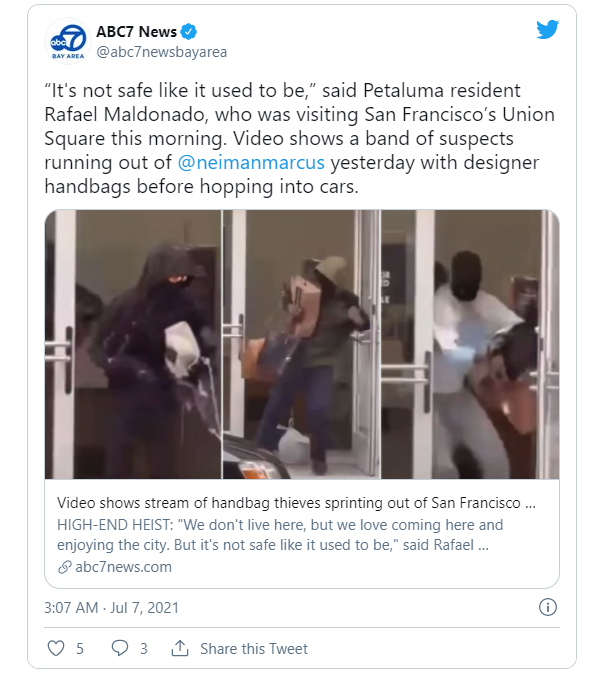Like the tweet with heart icon
This screenshot has width=606, height=680.
pos(56,648)
